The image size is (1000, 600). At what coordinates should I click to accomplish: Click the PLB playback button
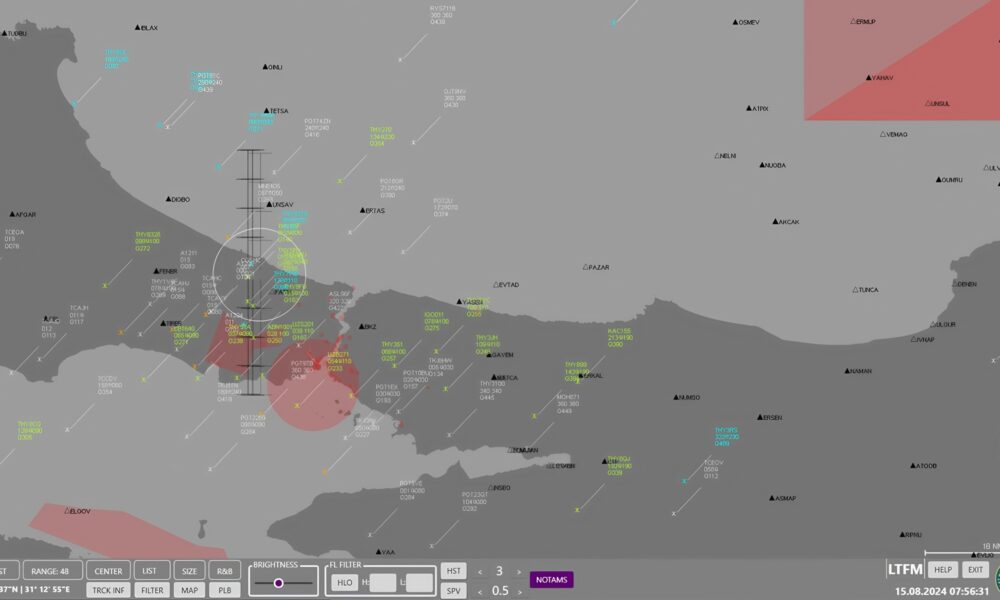(x=223, y=590)
